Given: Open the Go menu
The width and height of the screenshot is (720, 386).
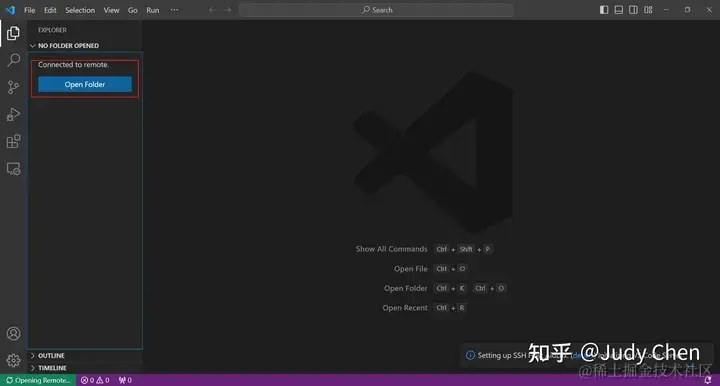Looking at the screenshot, I should [x=133, y=10].
